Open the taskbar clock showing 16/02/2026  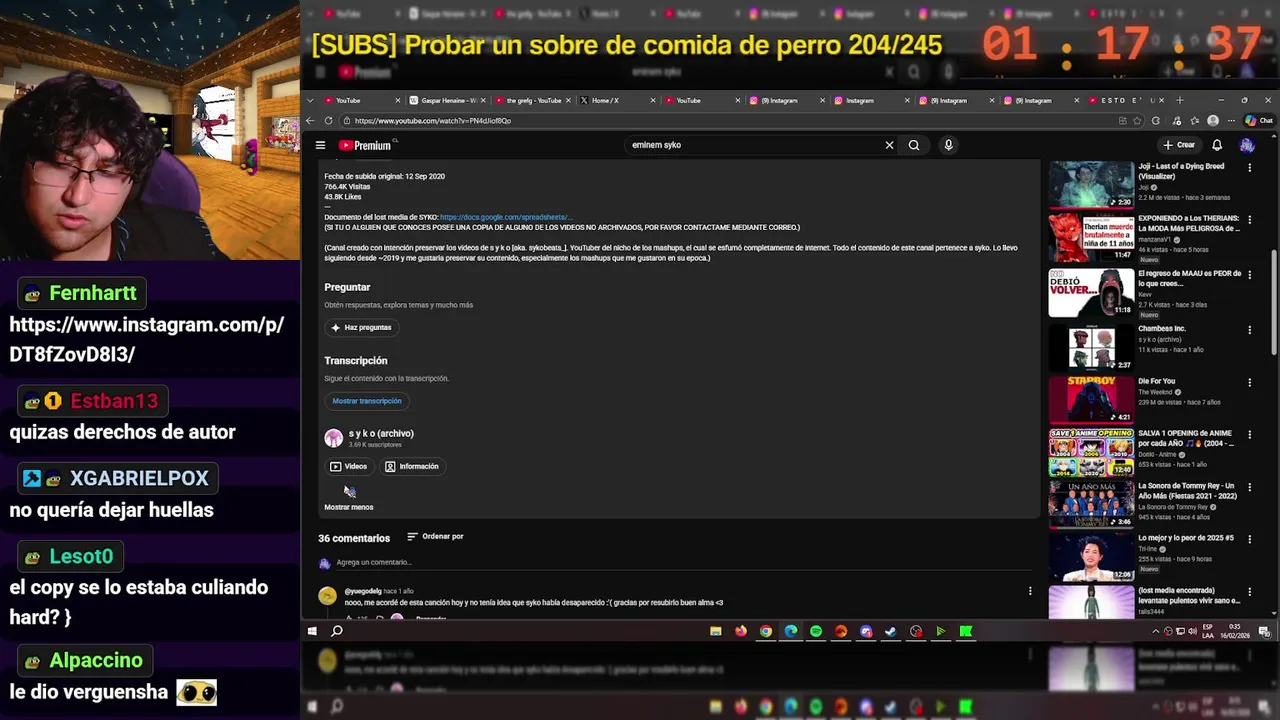click(x=1235, y=631)
